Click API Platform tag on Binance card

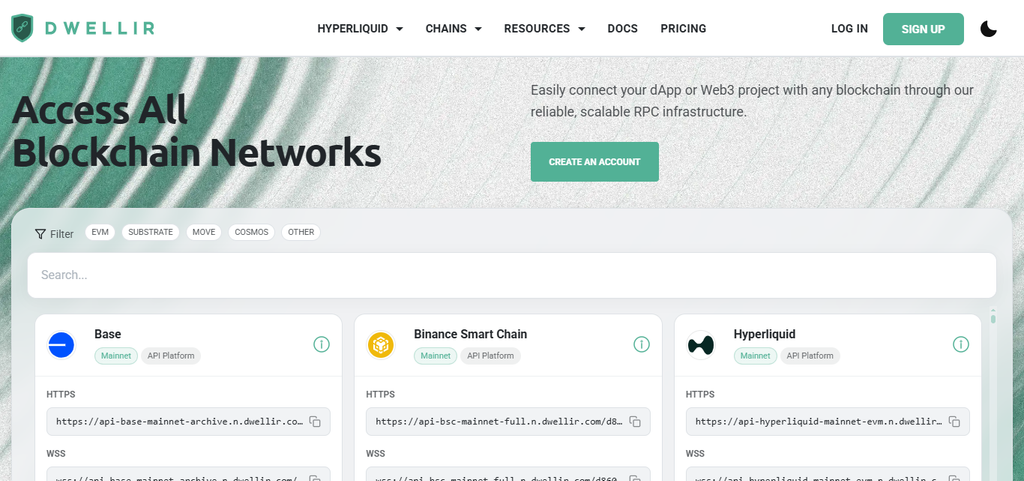point(490,356)
